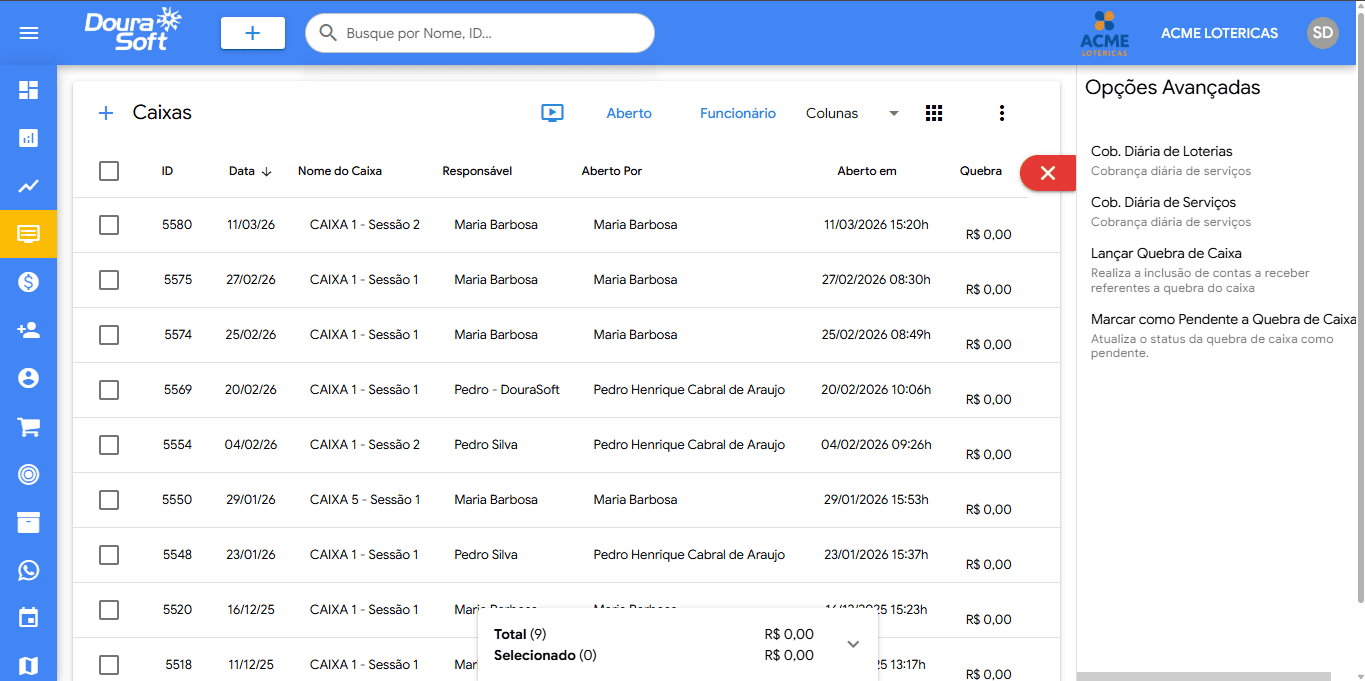Check the row with ID 5569
This screenshot has width=1365, height=681.
tap(109, 390)
